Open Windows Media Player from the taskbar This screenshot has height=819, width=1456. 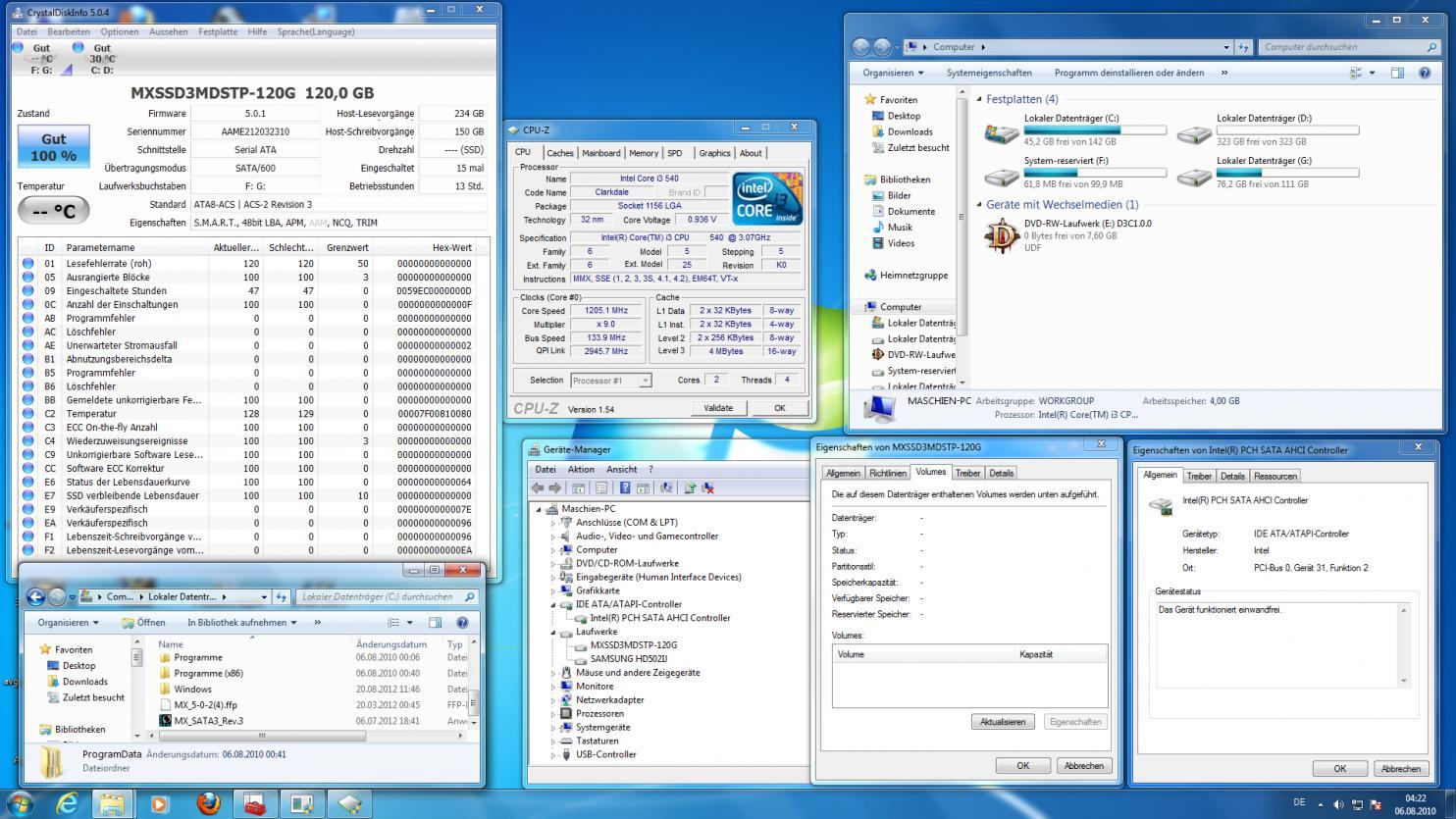[x=160, y=804]
